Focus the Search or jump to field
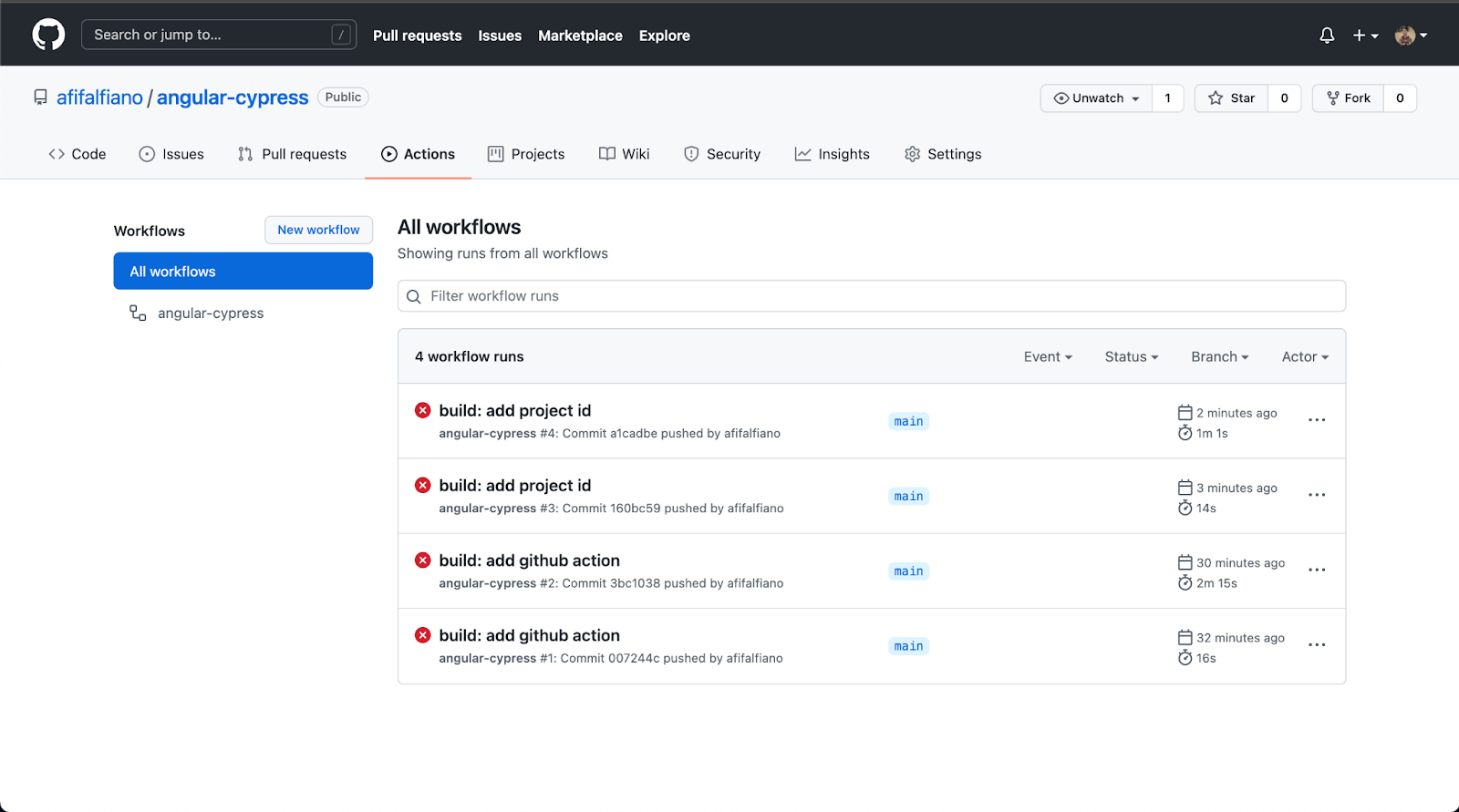Screen dimensions: 1459x812 (x=219, y=35)
